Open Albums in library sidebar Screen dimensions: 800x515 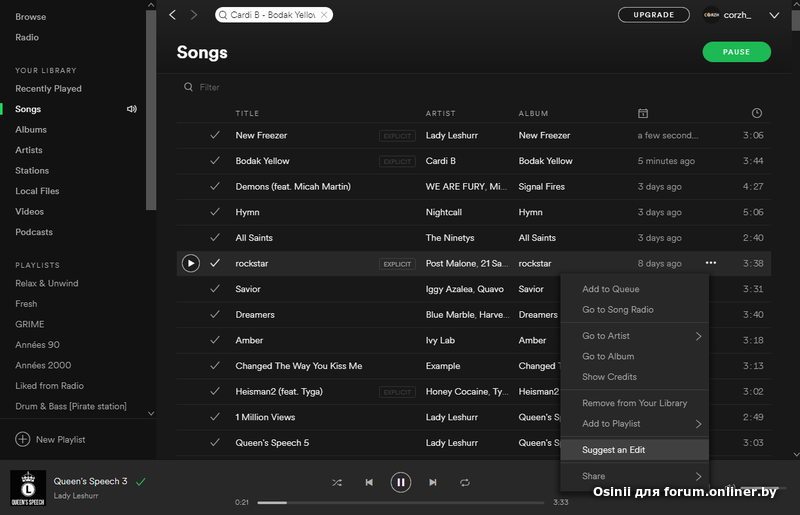pos(31,130)
